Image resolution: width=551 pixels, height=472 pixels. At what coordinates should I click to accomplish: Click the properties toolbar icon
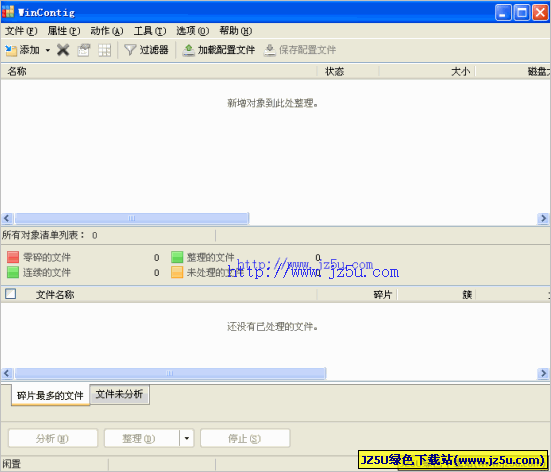[x=84, y=50]
